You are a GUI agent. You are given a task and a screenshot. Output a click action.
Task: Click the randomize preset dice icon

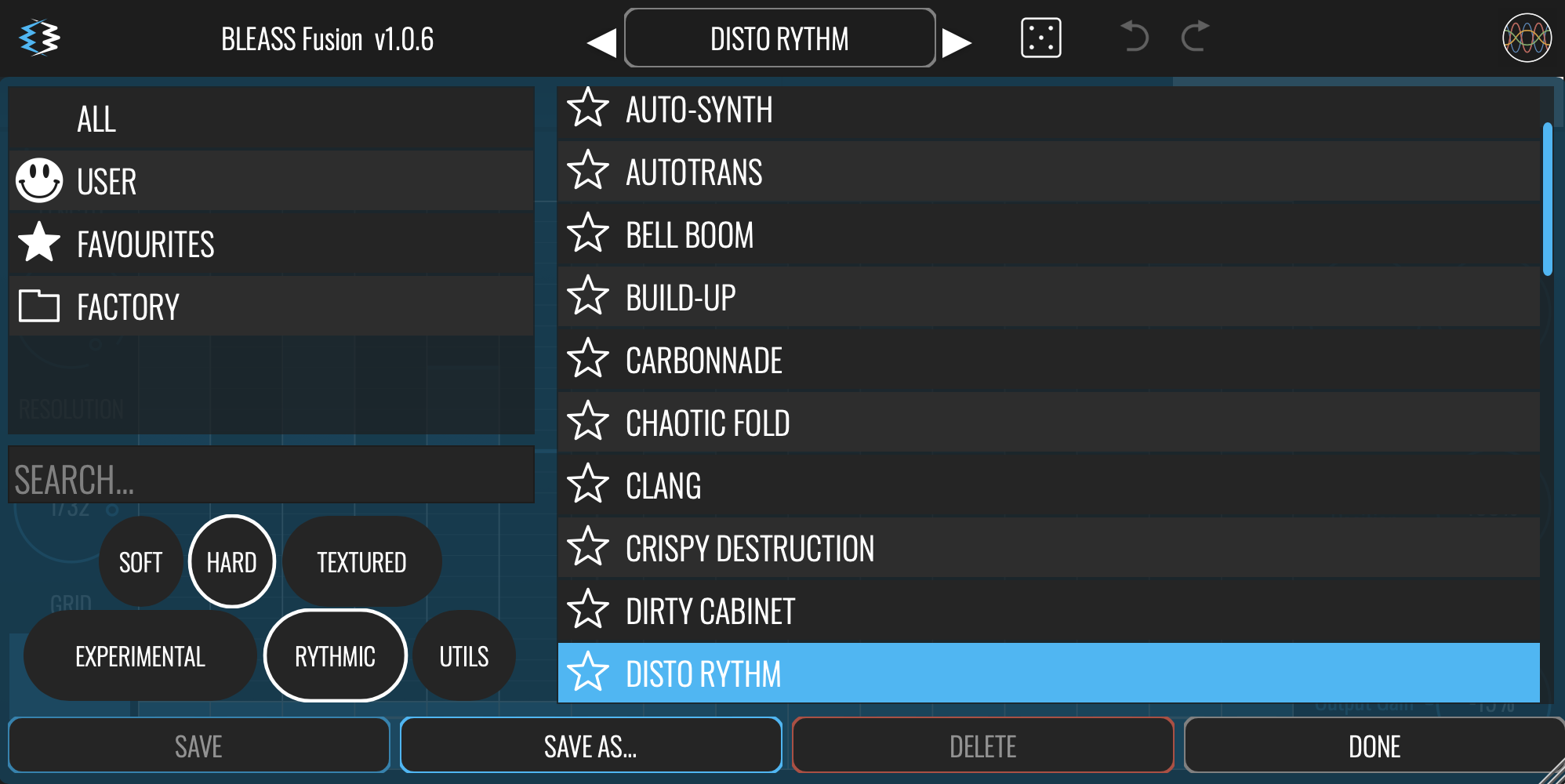(1040, 38)
